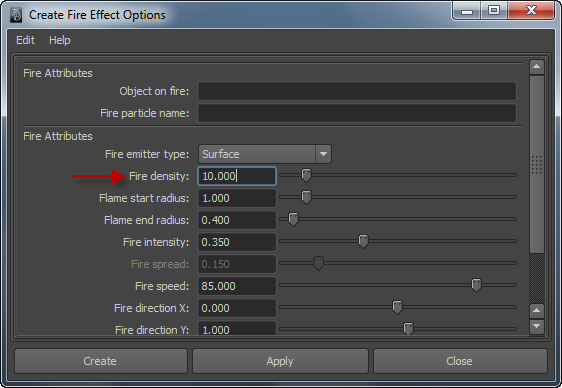Click the Fire emitter type label
The image size is (562, 388).
click(147, 154)
